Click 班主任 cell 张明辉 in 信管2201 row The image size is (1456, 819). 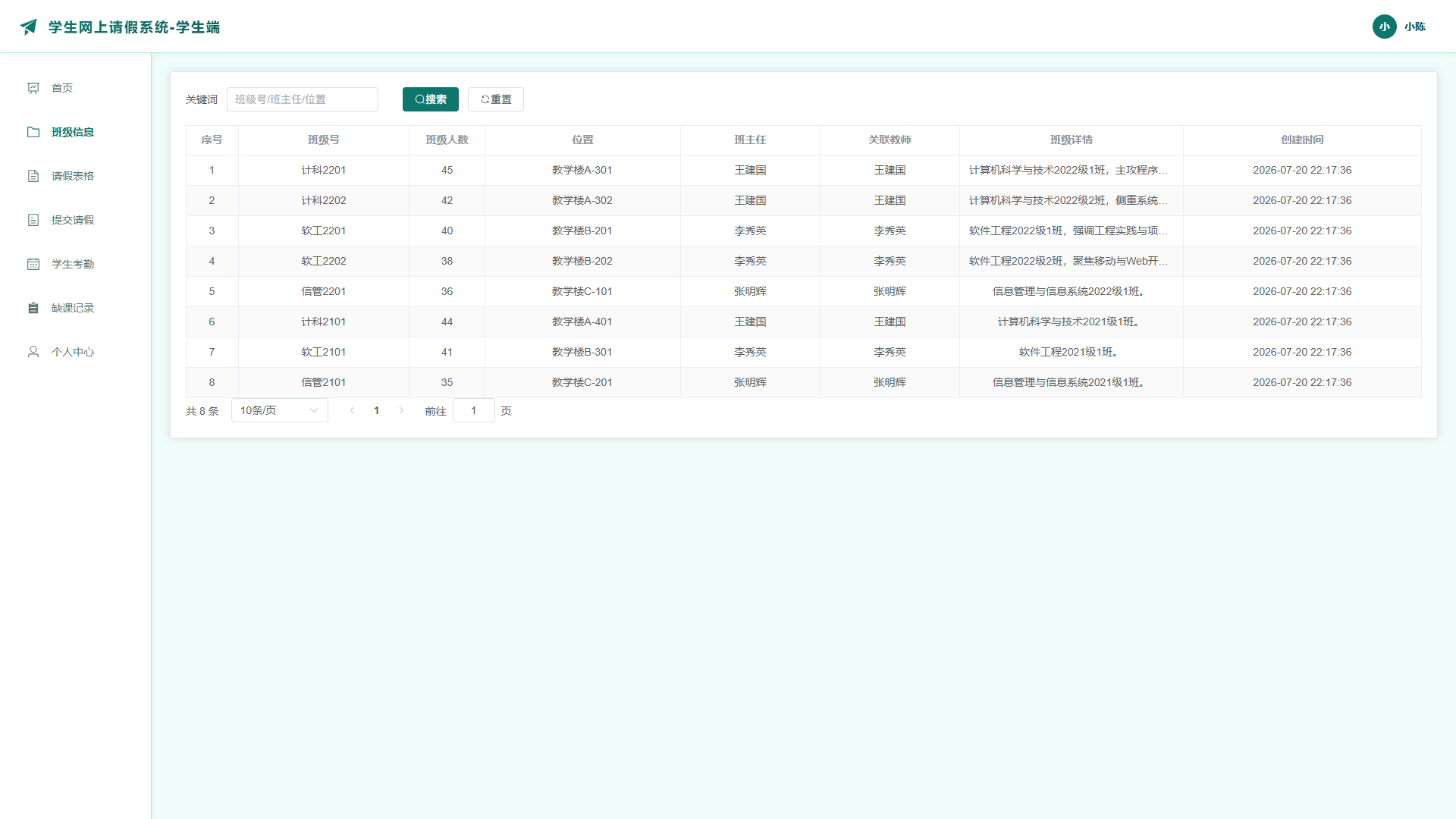(x=750, y=291)
